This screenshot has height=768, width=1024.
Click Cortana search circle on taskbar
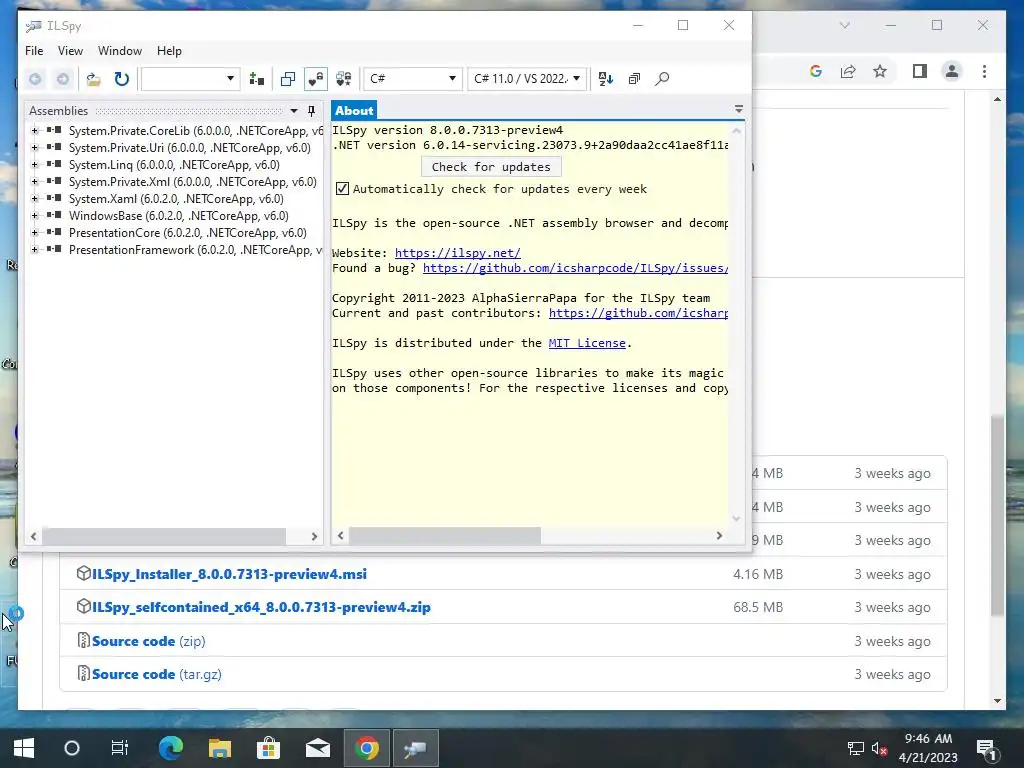[72, 748]
